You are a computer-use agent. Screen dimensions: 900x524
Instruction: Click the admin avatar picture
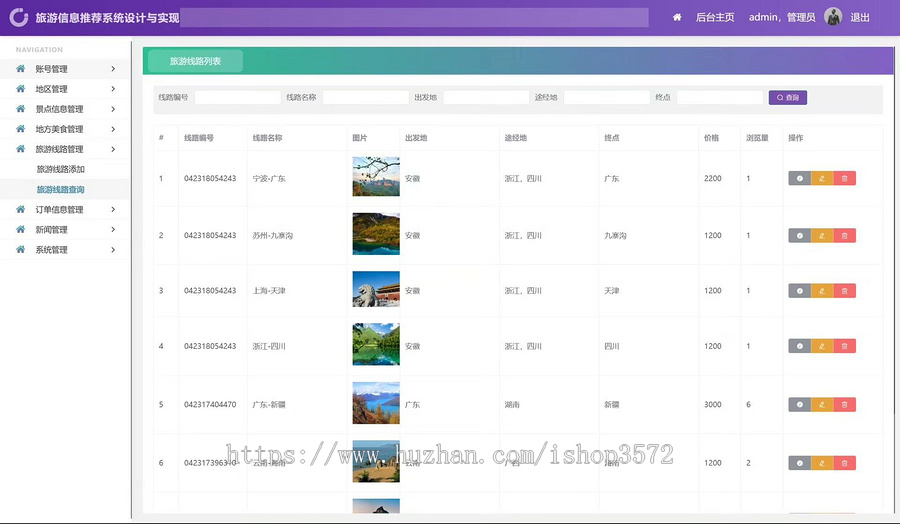click(x=833, y=17)
